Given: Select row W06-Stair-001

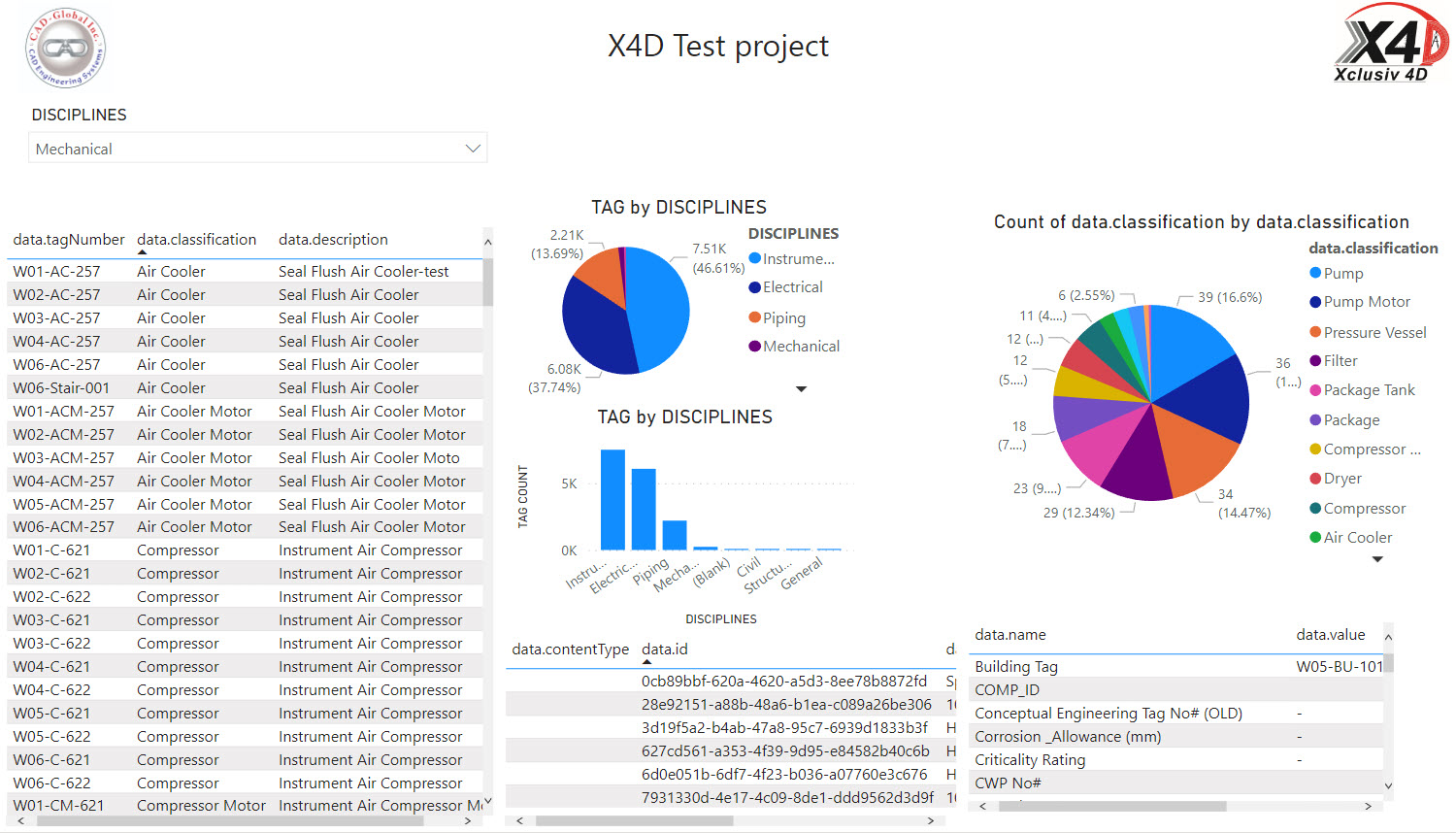Looking at the screenshot, I should click(245, 388).
